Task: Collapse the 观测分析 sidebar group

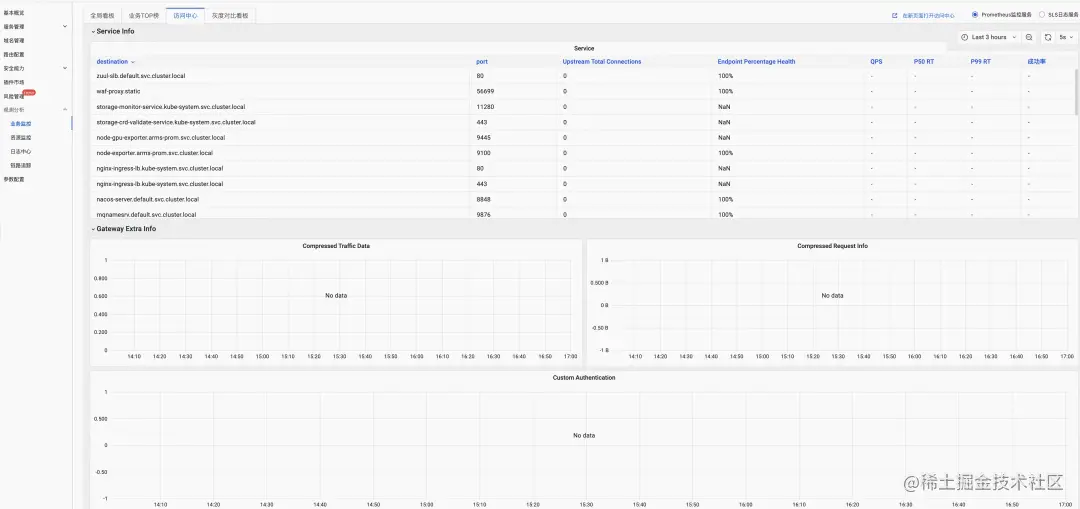Action: (x=65, y=110)
